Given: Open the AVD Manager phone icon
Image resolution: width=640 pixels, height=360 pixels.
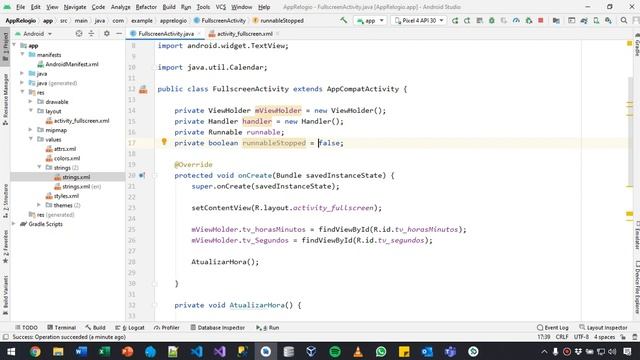Looking at the screenshot, I should tap(596, 20).
